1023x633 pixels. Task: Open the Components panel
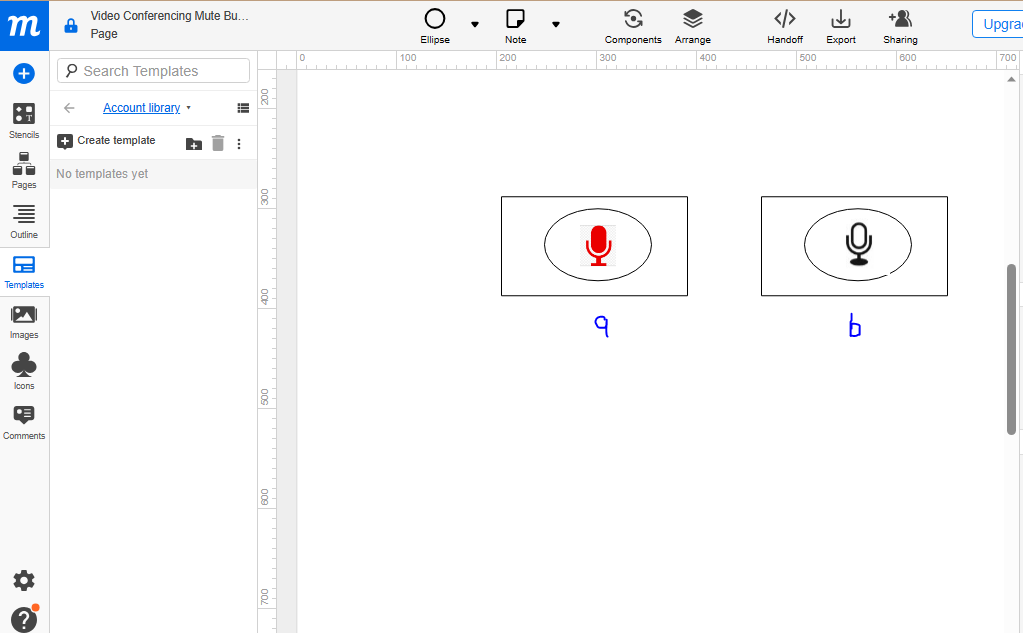[x=633, y=25]
